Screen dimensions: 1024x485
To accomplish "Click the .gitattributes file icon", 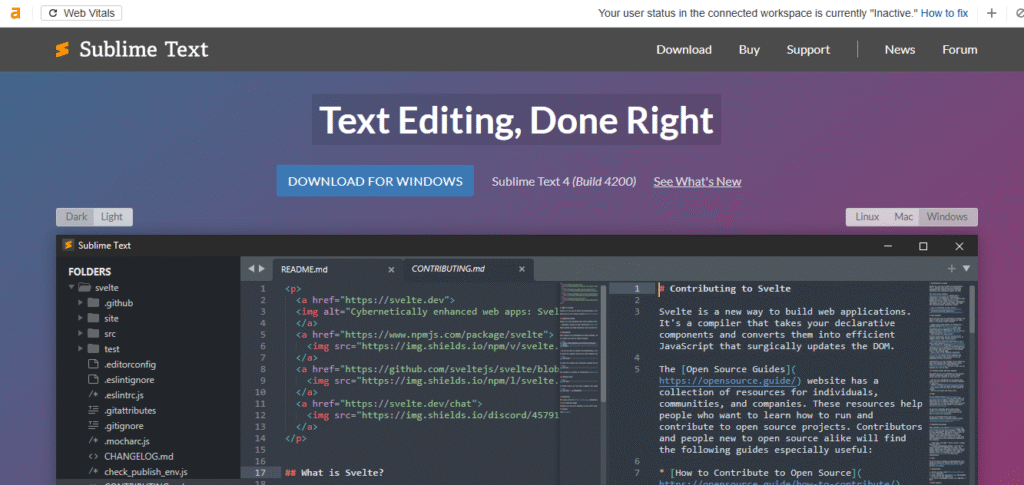I will (93, 410).
